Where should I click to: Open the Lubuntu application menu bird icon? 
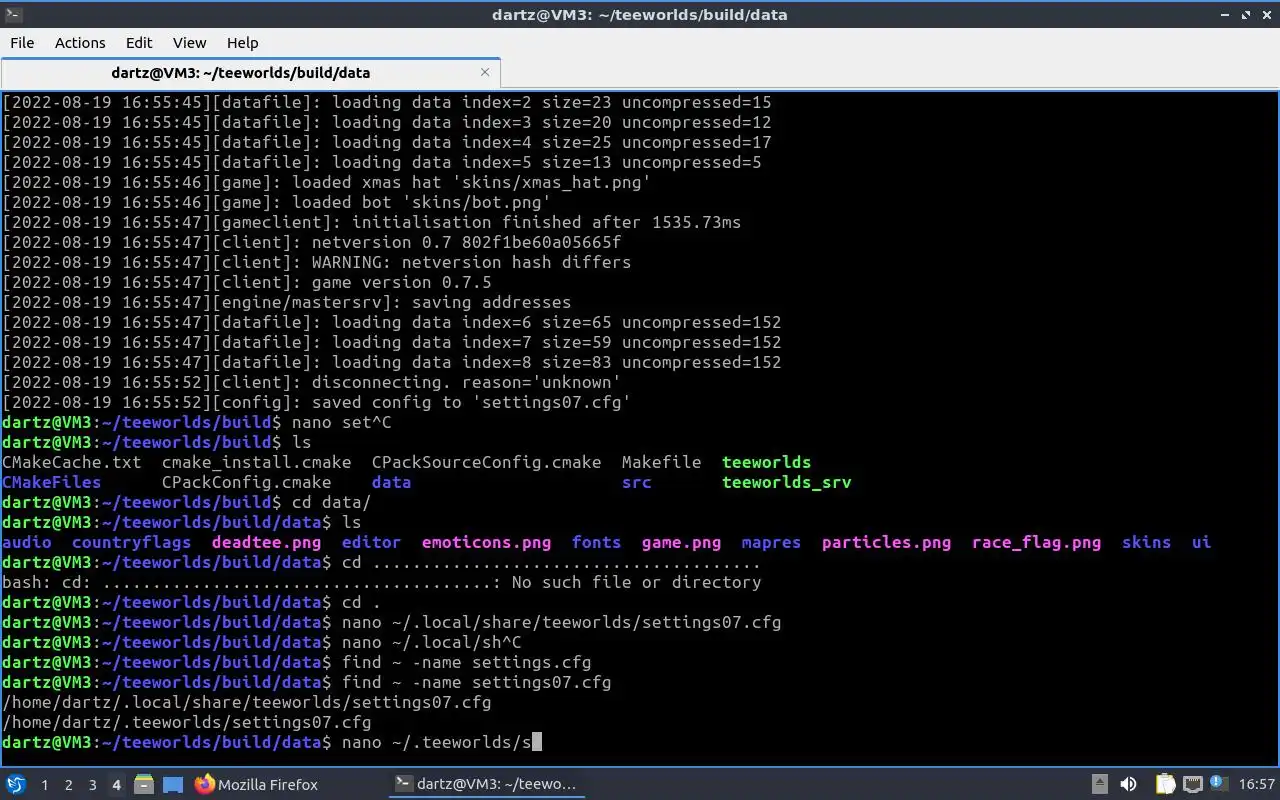pyautogui.click(x=15, y=784)
